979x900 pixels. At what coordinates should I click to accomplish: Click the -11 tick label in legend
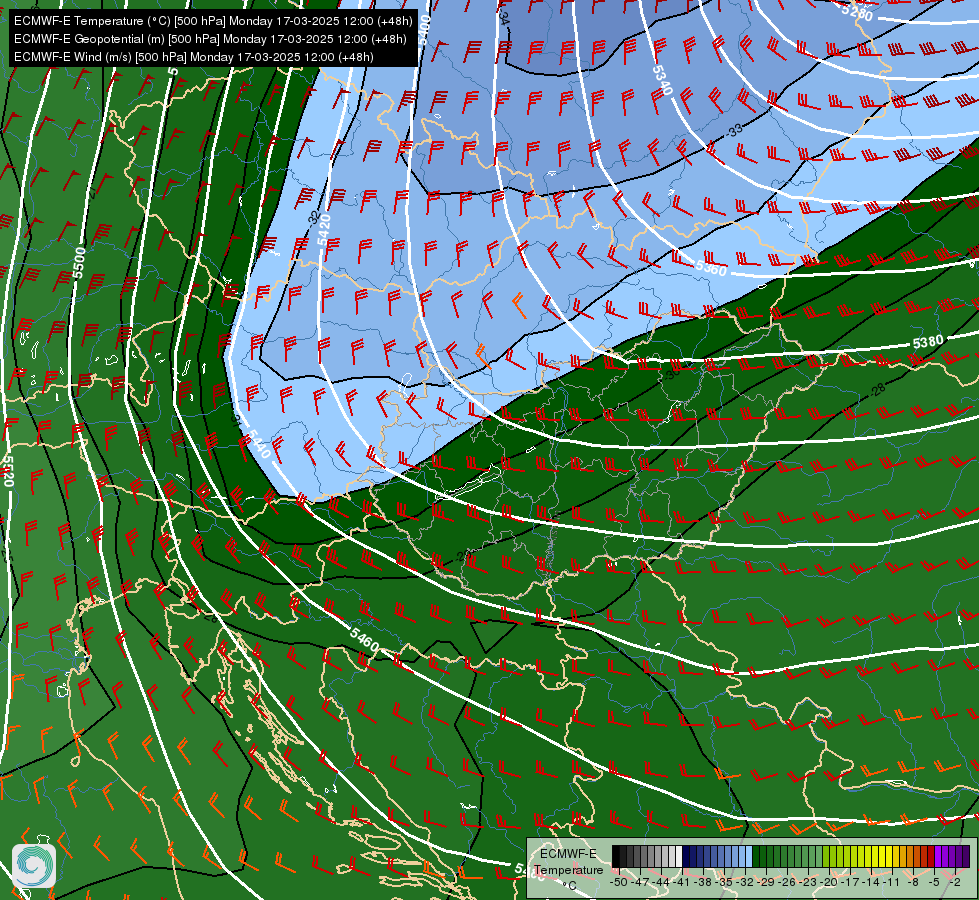(x=891, y=882)
